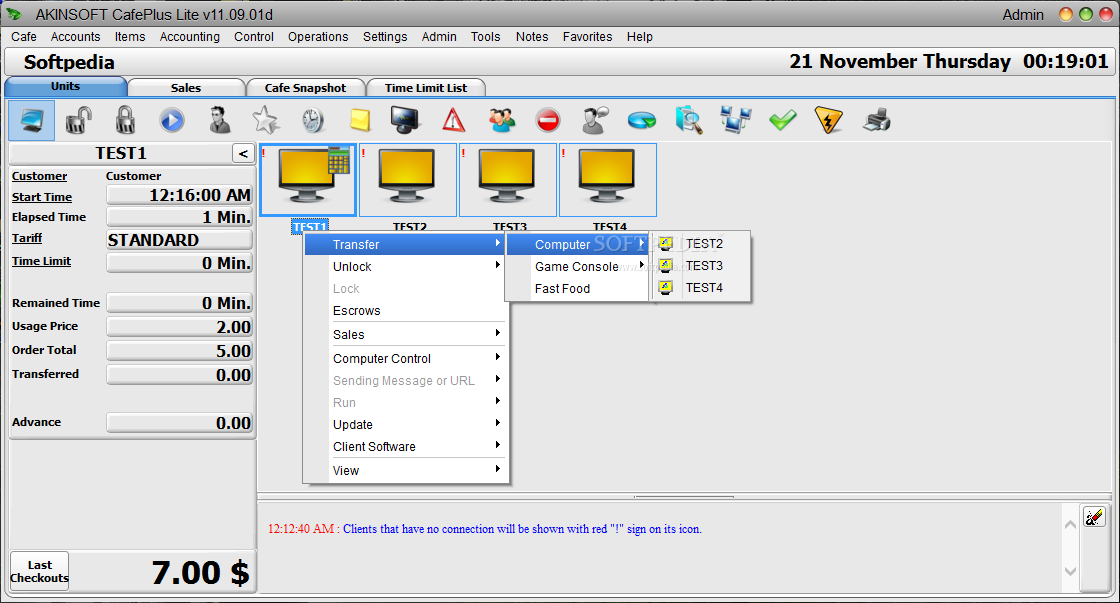Viewport: 1120px width, 603px height.
Task: Expand the Sales context submenu
Action: point(406,334)
